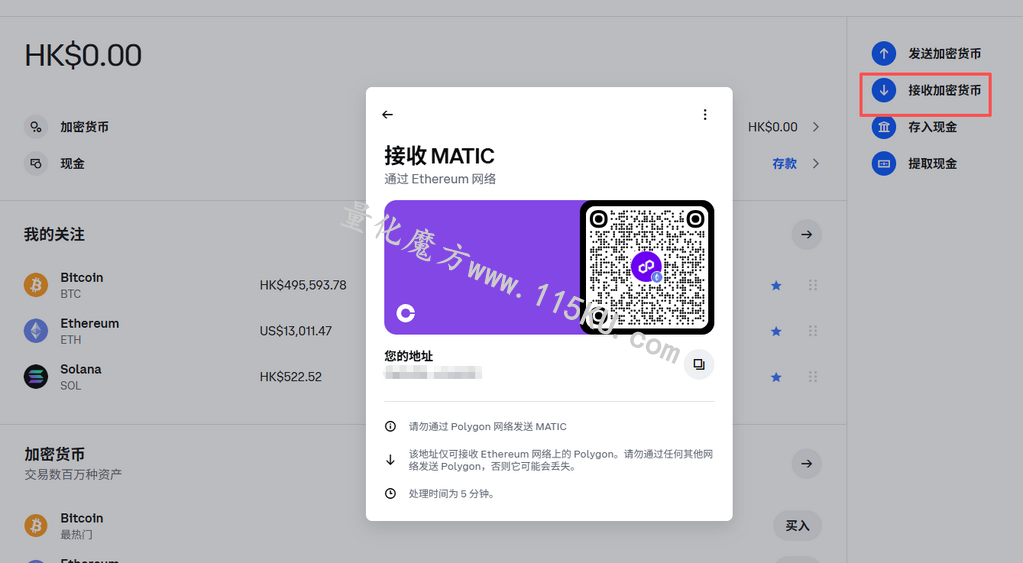This screenshot has height=563, width=1023.
Task: Click the Coinbase logo on purple card
Action: tap(406, 313)
